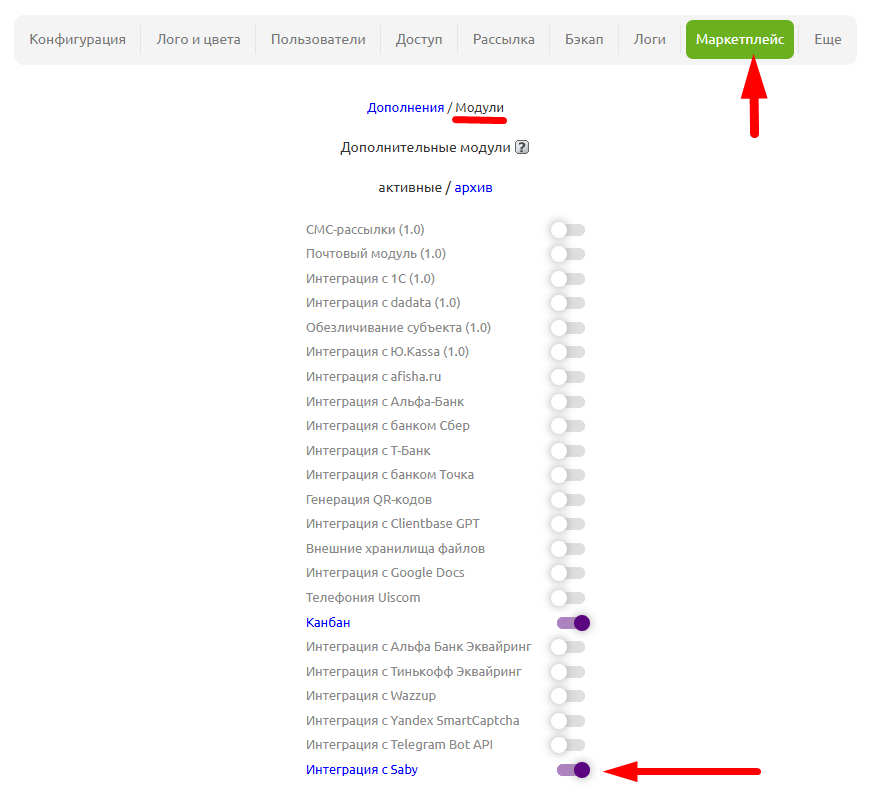Enable Интеграция с 1С toggle
Image resolution: width=873 pixels, height=792 pixels.
coord(567,279)
